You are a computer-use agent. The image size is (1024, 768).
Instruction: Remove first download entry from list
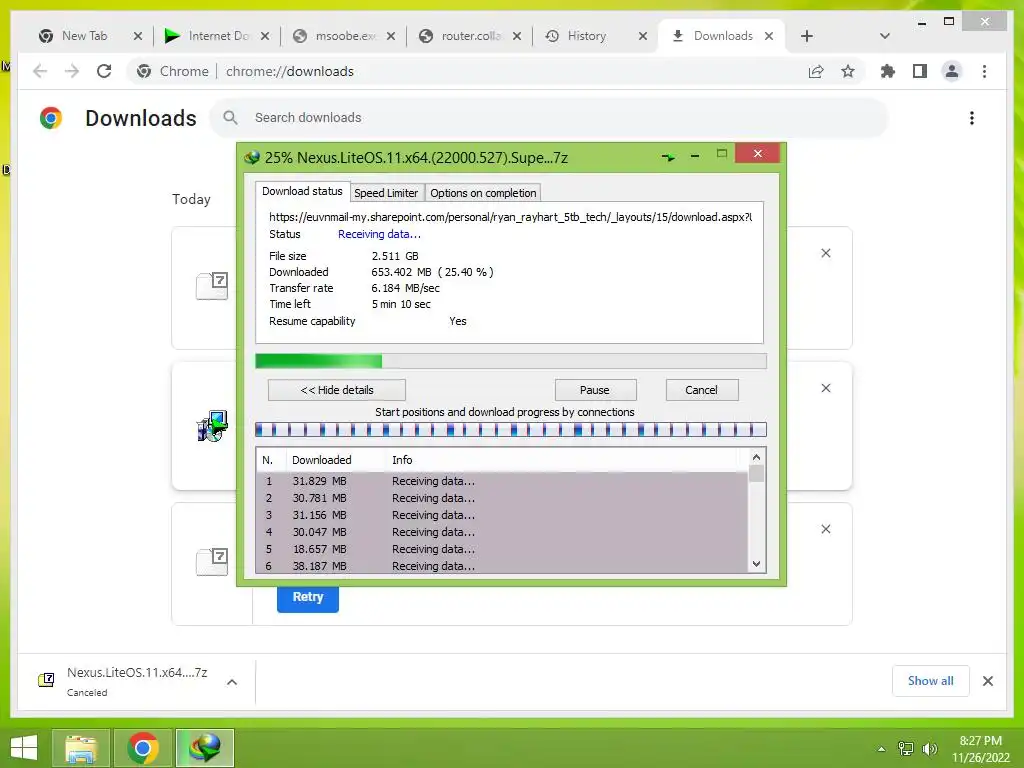(825, 253)
